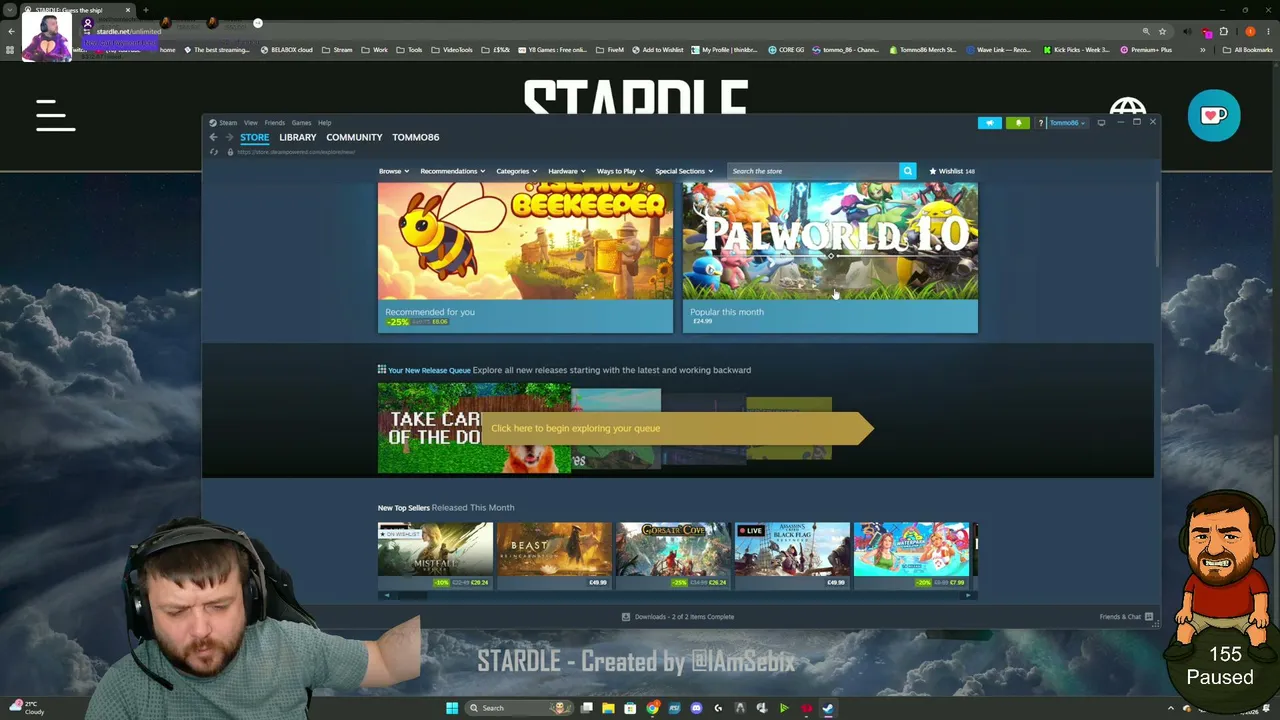Switch Steam to Big Picture mode icon
Screen dimensions: 1280x720
[x=1101, y=123]
